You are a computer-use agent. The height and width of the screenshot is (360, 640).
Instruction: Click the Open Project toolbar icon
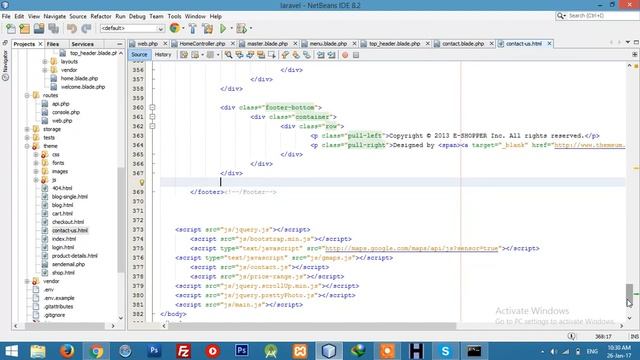tap(39, 28)
